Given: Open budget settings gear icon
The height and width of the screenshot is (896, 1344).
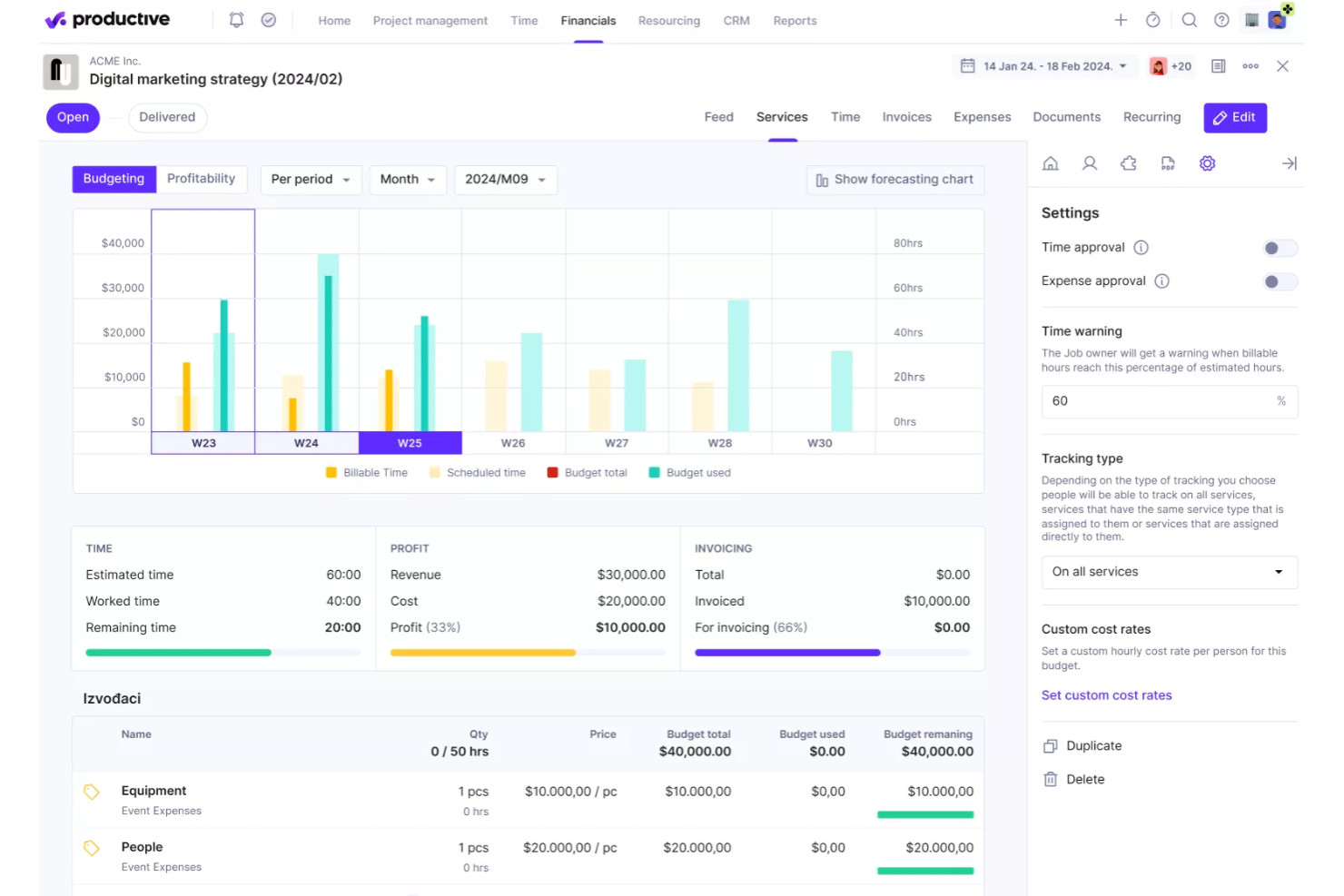Looking at the screenshot, I should [x=1207, y=163].
